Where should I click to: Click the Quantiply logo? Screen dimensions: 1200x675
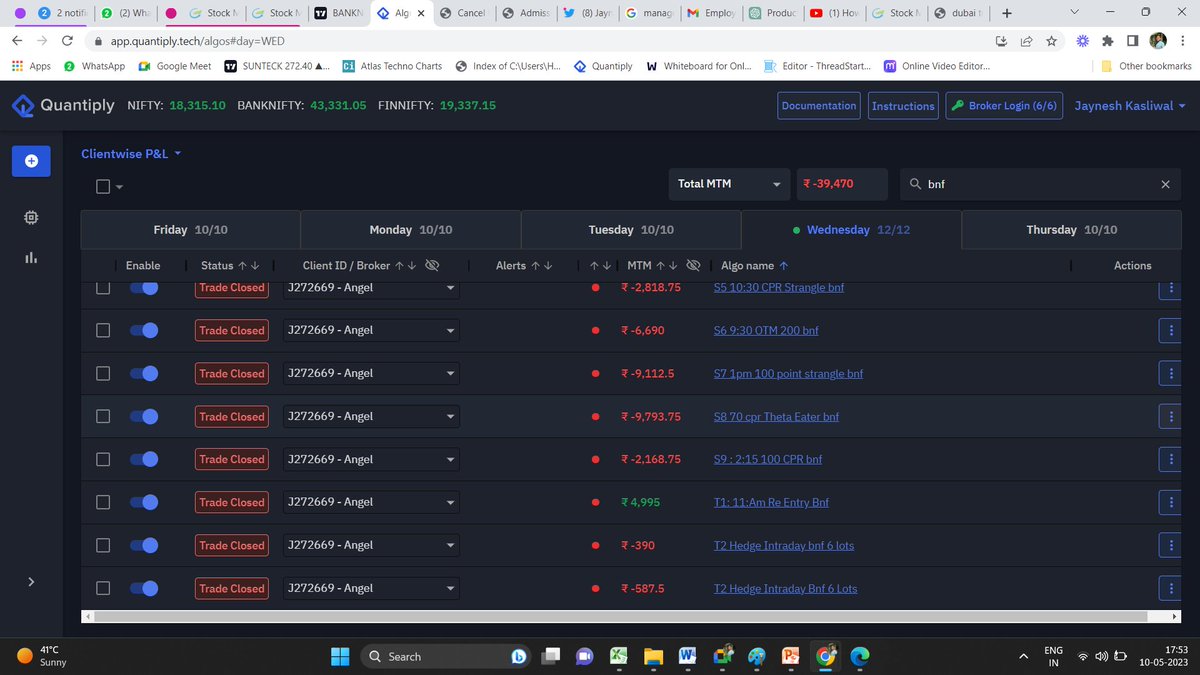(x=63, y=105)
